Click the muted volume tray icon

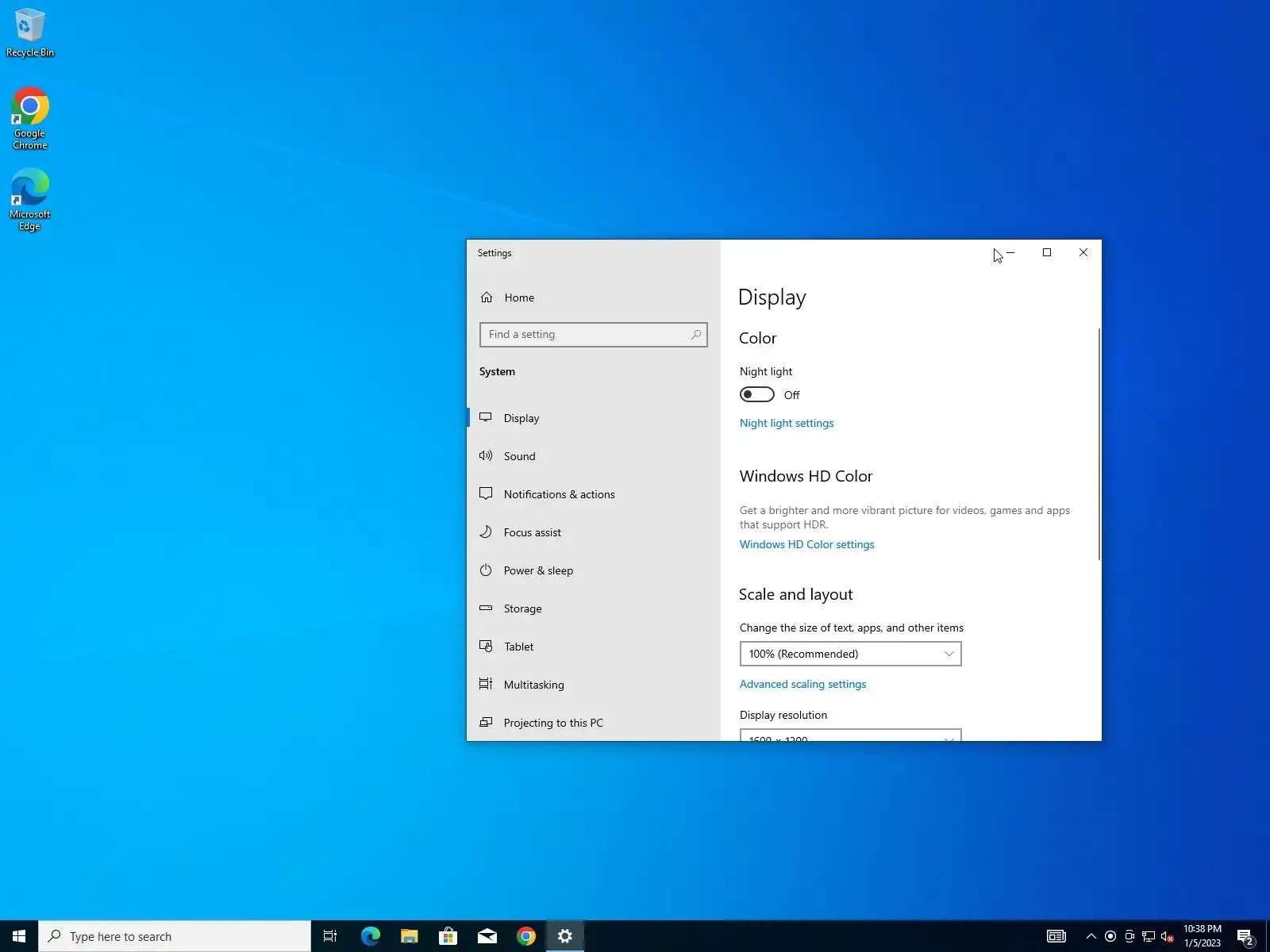click(1168, 936)
